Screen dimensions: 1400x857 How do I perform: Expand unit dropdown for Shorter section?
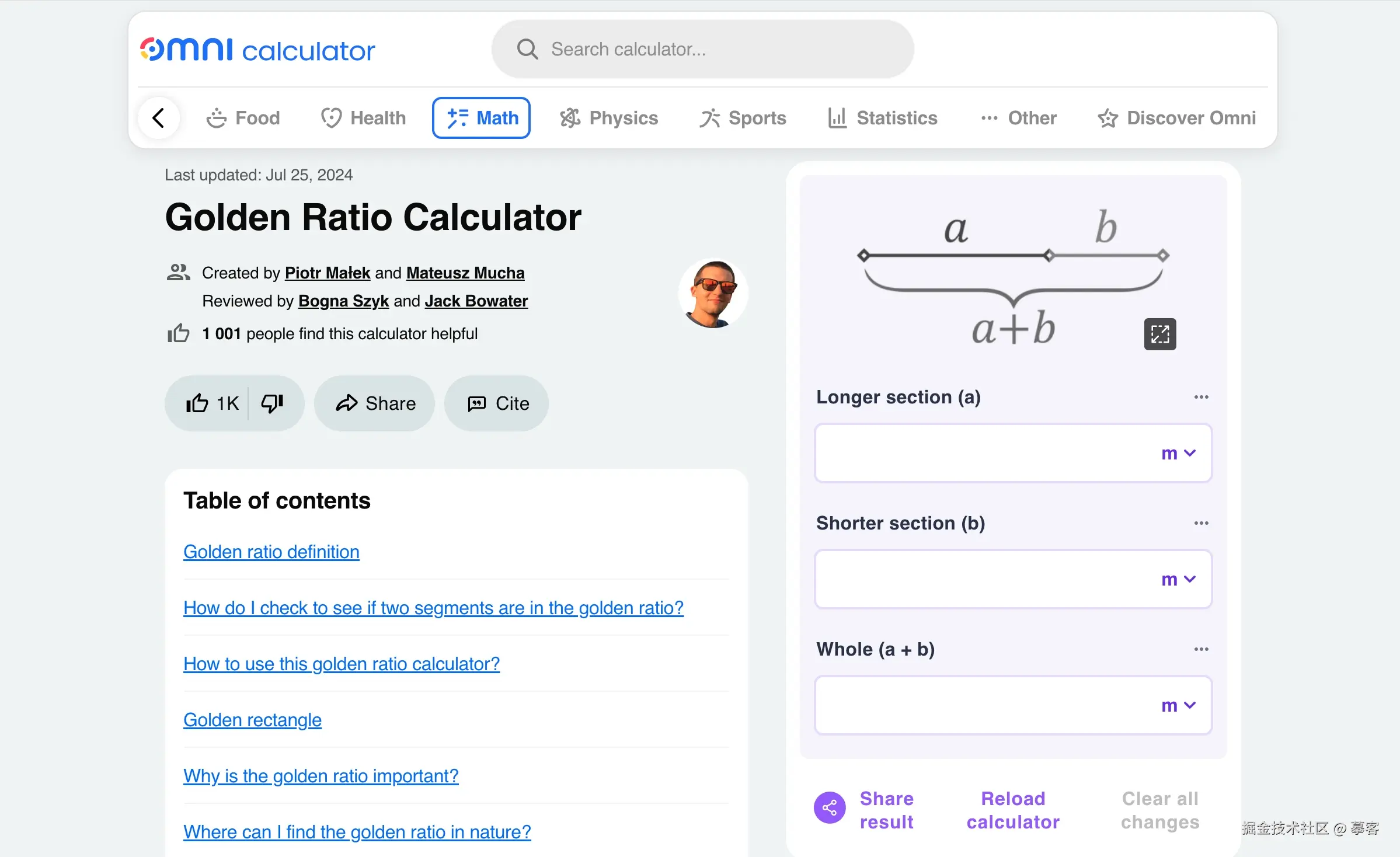coord(1178,580)
